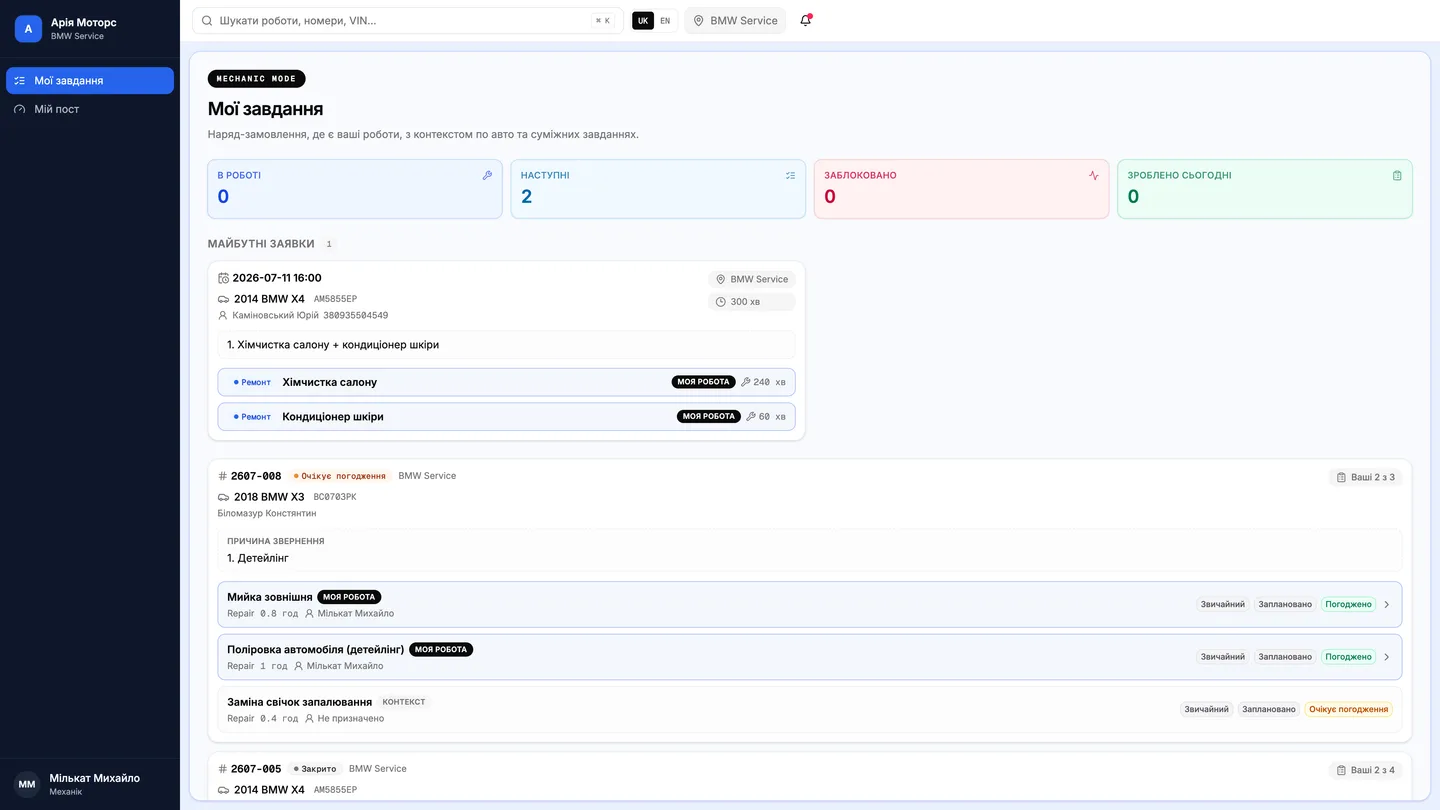This screenshot has height=810, width=1440.
Task: Click pulse icon in Заблоковано card
Action: point(1093,175)
